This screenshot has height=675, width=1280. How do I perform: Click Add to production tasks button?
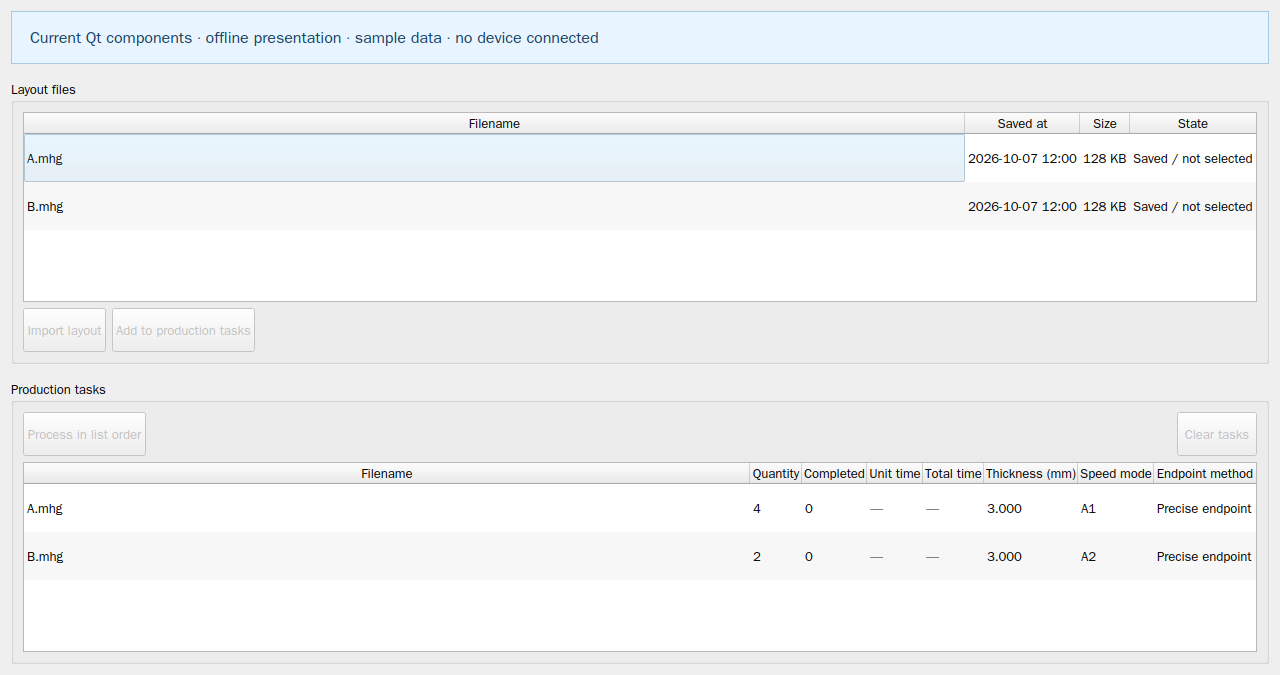[183, 330]
